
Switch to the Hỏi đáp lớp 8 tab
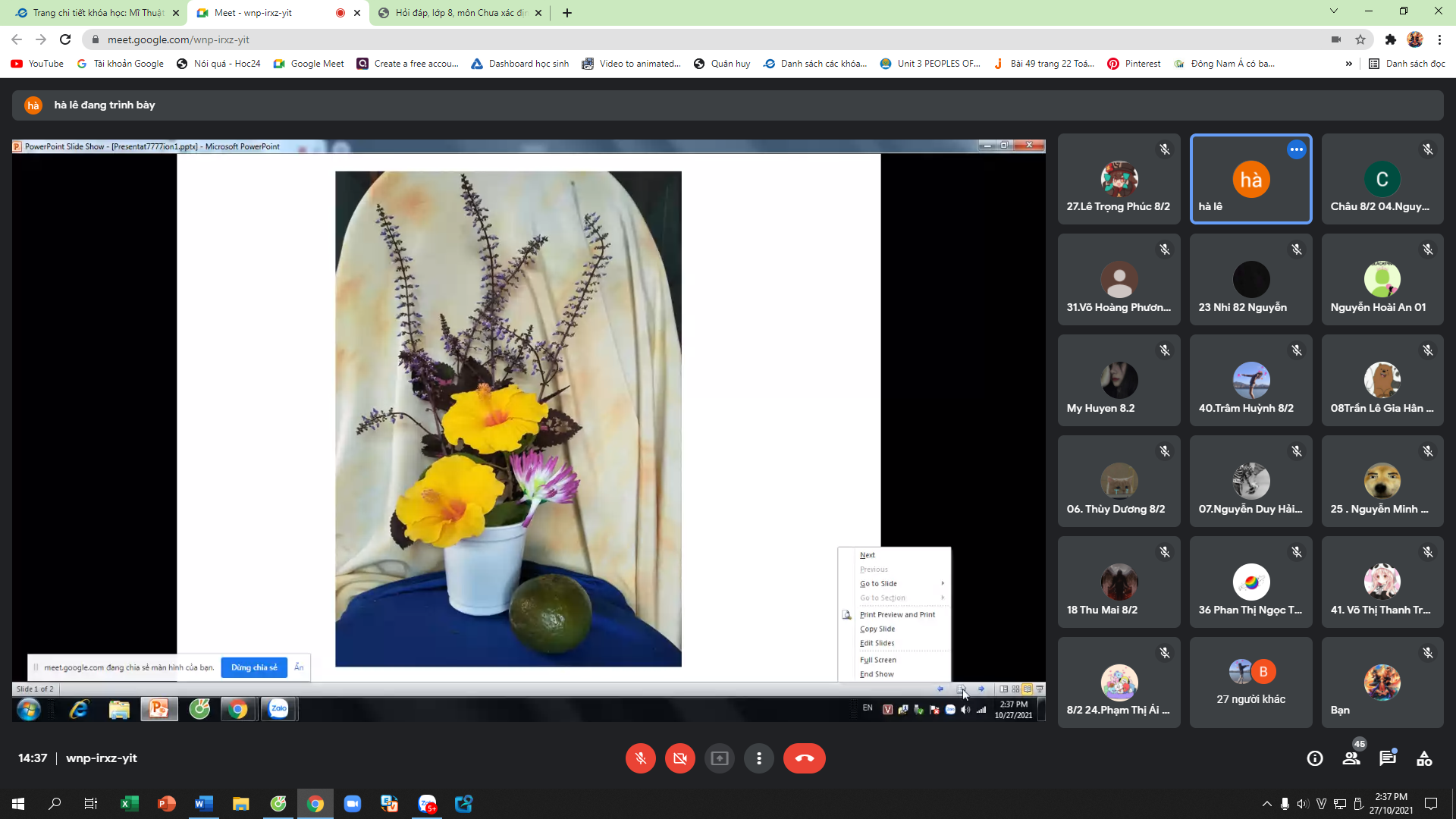click(x=459, y=13)
